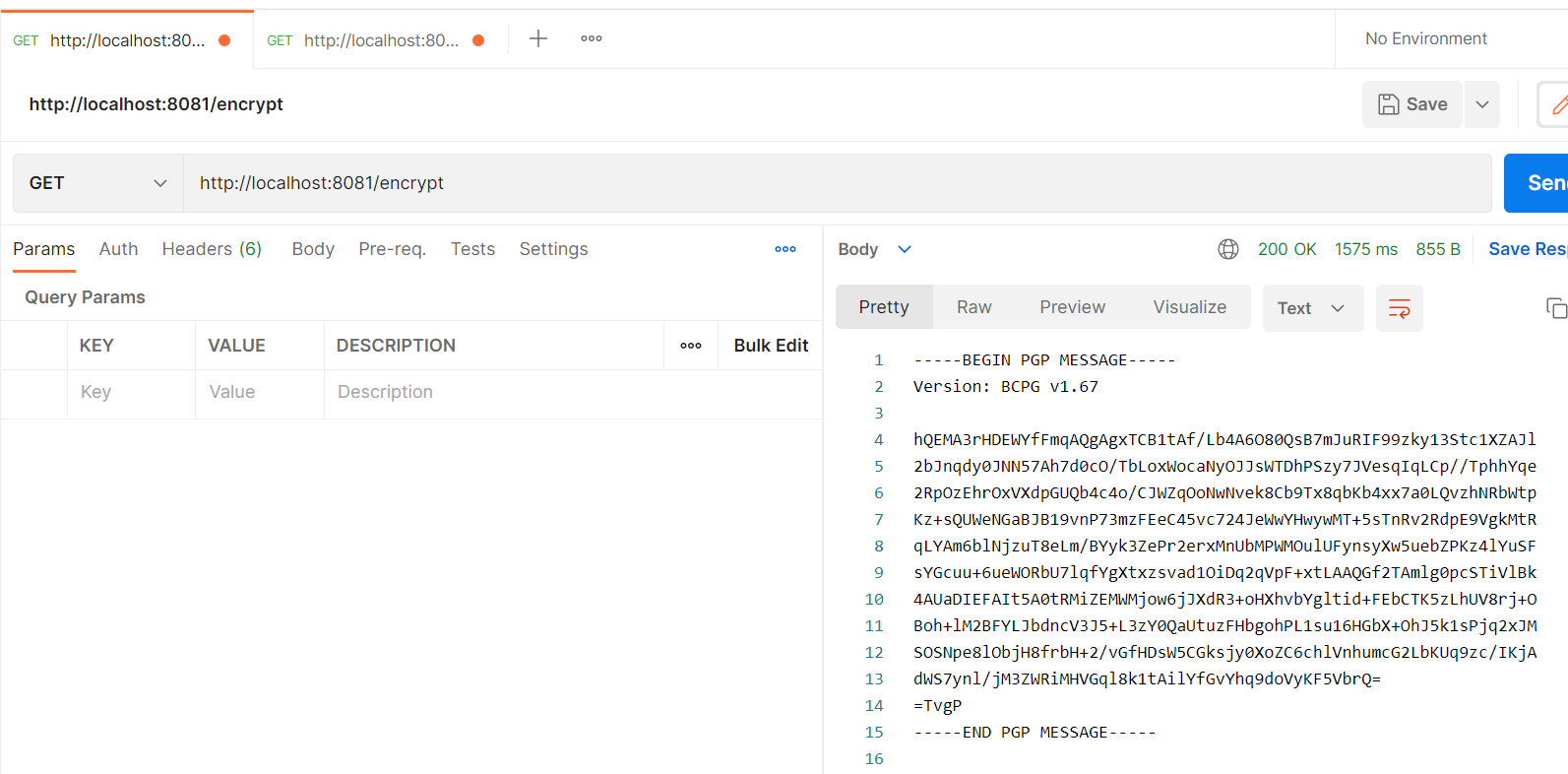The image size is (1568, 774).
Task: Open a new request tab with plus icon
Action: click(537, 39)
